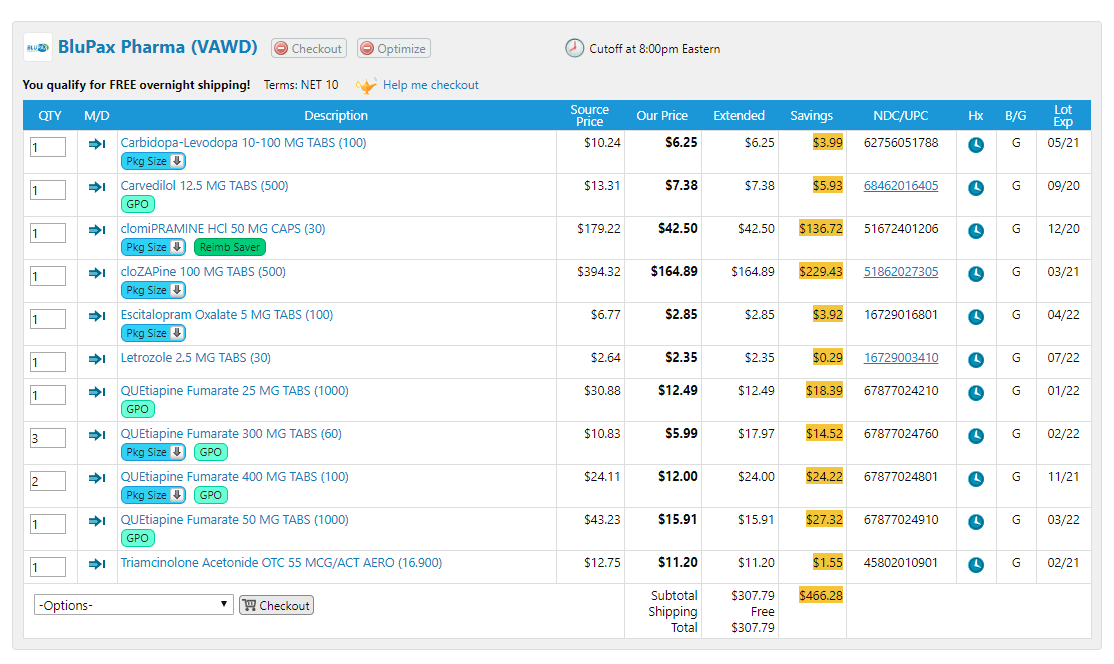Click GPO badge under QUEtiapine 50 MG

(138, 538)
